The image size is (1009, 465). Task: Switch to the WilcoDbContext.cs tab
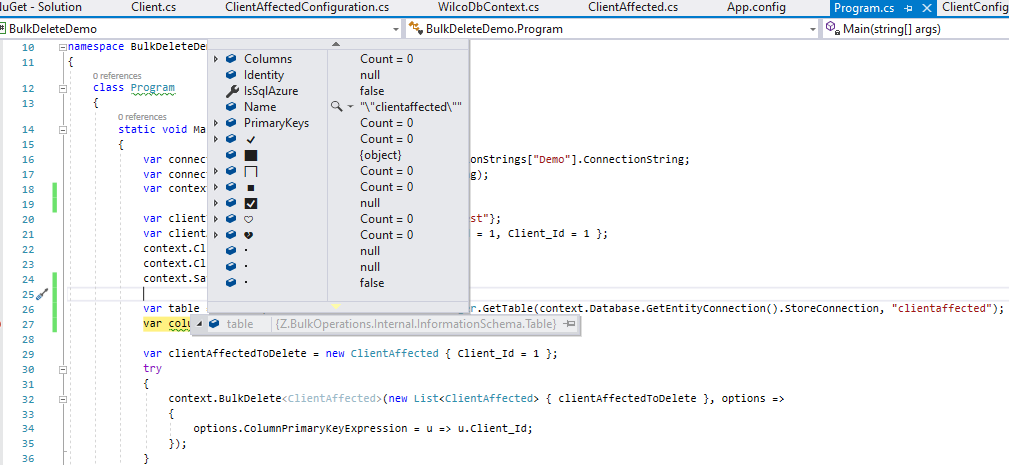coord(488,8)
